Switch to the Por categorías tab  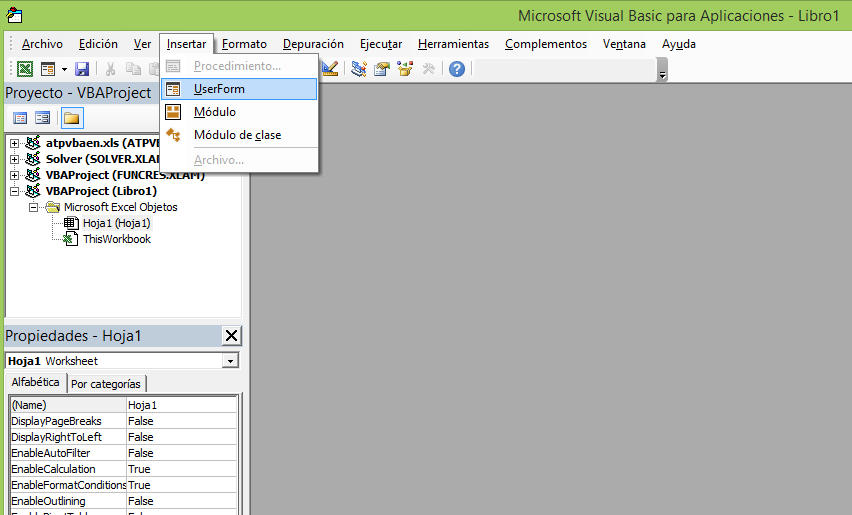pos(106,384)
